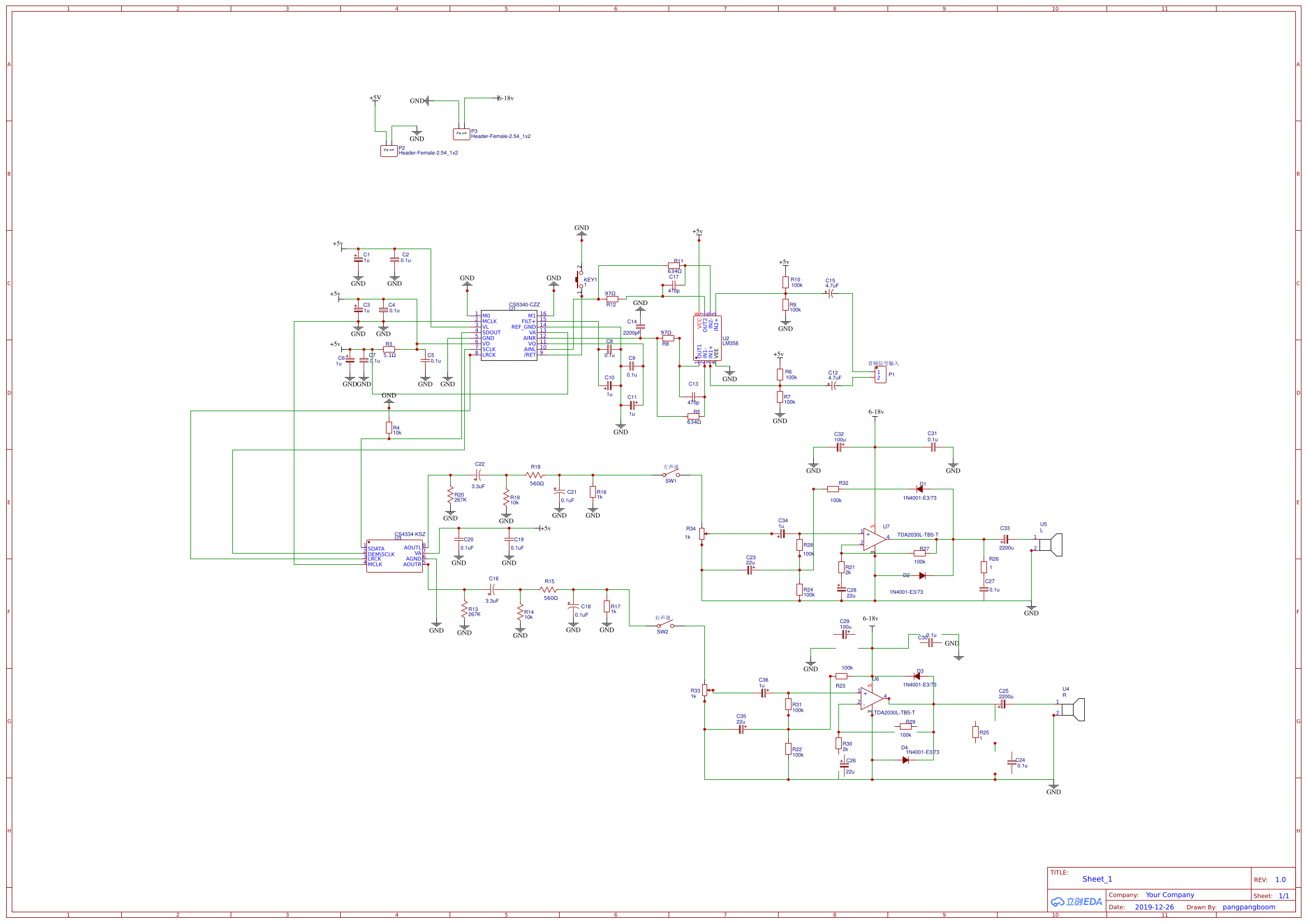The image size is (1307, 924).
Task: Click the date '2019-12-26'
Action: (x=1154, y=907)
